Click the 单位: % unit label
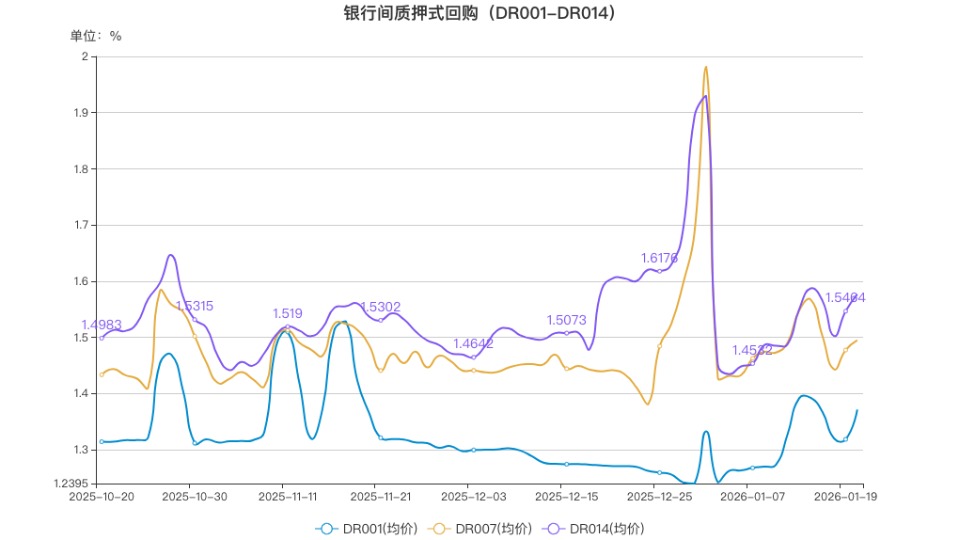 point(95,36)
